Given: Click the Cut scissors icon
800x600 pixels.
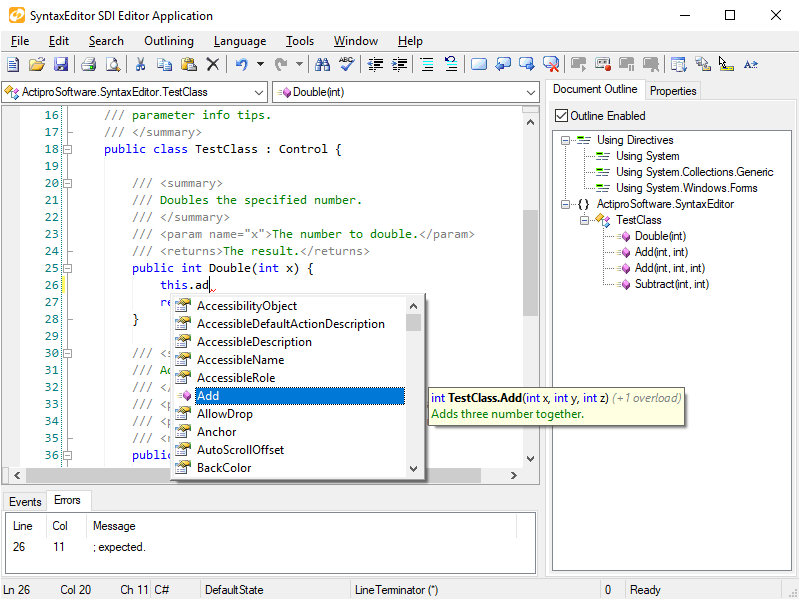Looking at the screenshot, I should point(140,64).
